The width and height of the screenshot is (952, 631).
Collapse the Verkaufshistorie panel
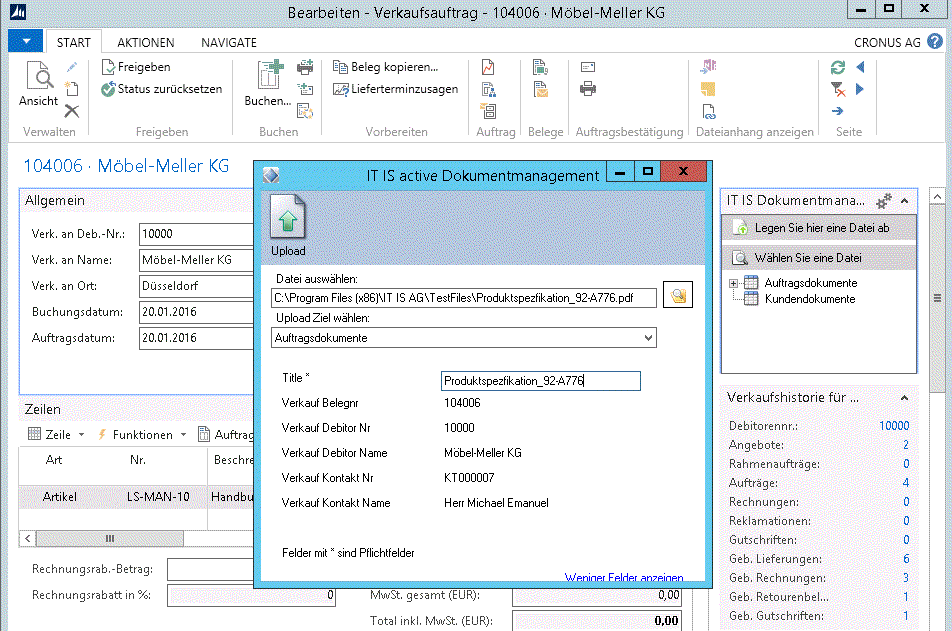(905, 398)
